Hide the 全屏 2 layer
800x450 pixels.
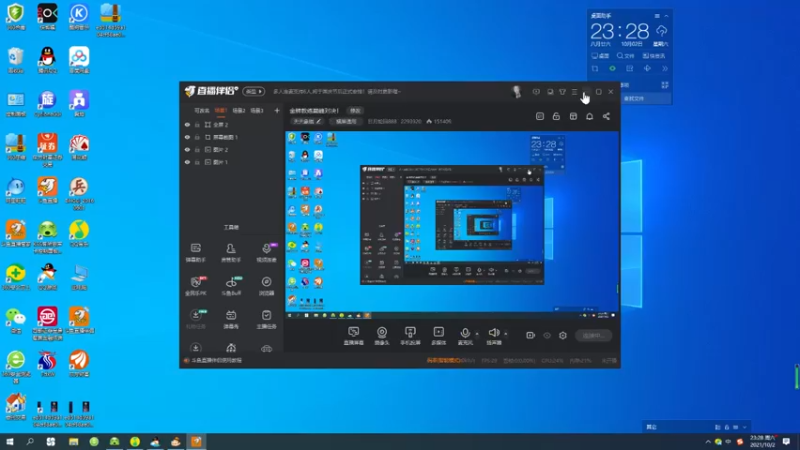click(x=187, y=124)
